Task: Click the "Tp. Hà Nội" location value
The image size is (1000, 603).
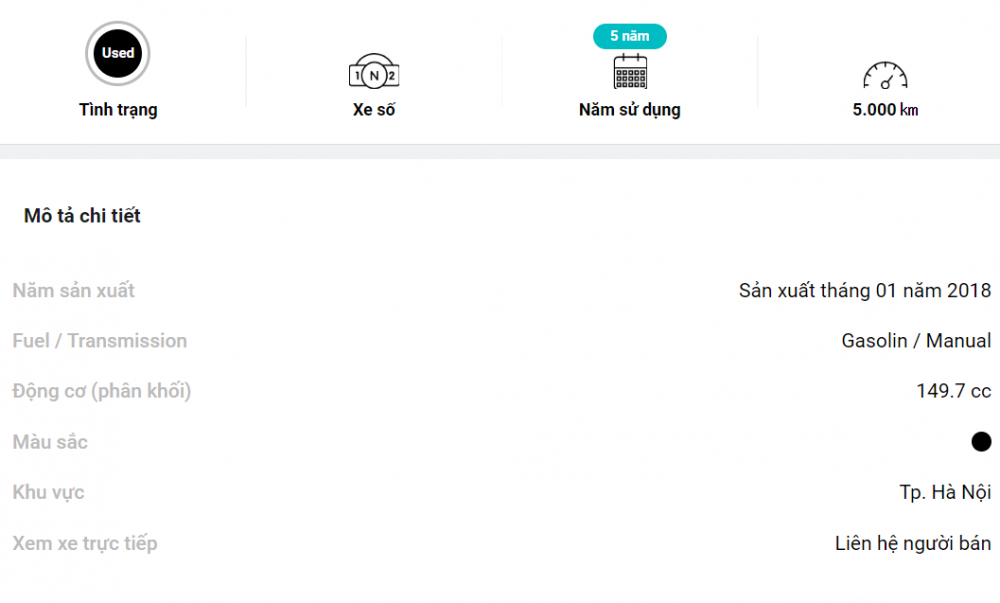Action: [945, 493]
